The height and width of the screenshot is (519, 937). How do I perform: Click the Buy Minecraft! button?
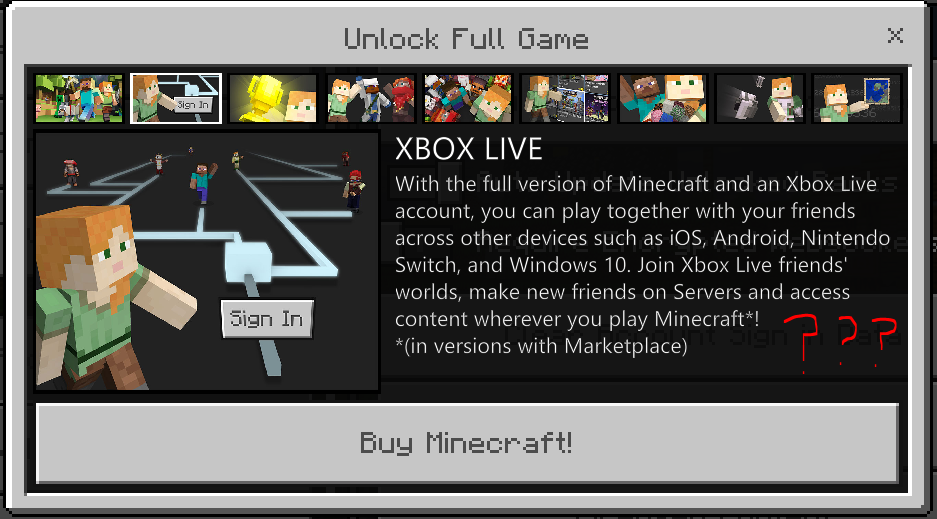467,443
